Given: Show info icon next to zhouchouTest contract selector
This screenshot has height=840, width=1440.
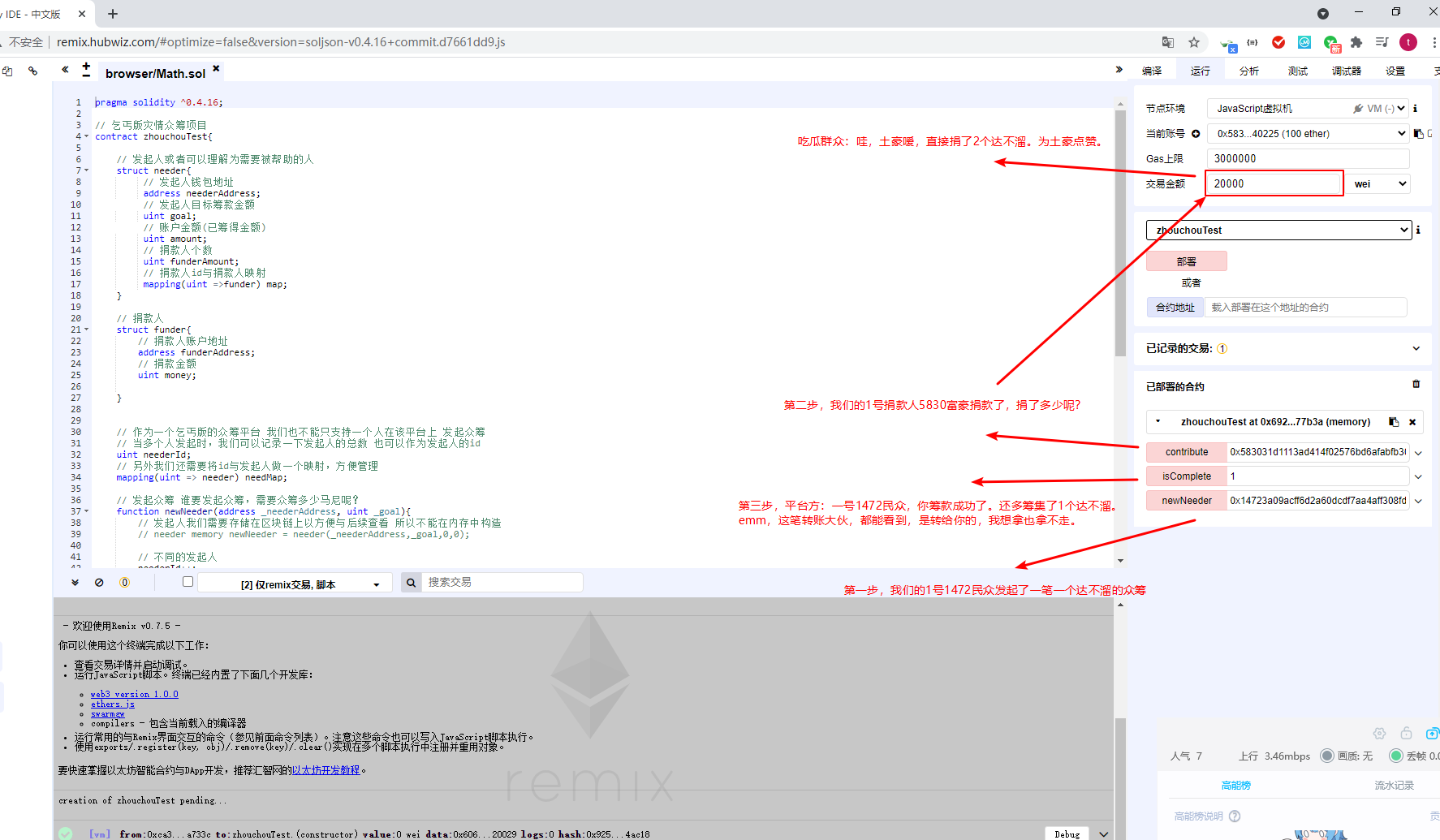Looking at the screenshot, I should pos(1418,230).
